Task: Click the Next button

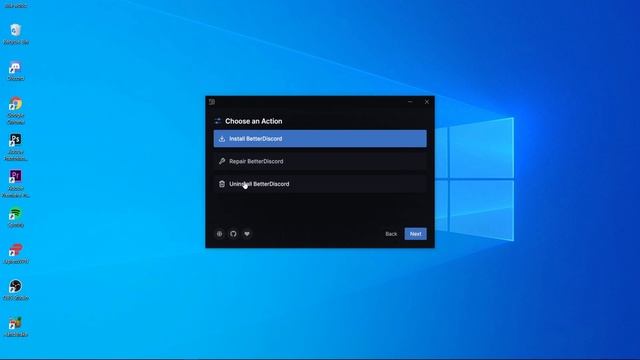Action: (416, 234)
